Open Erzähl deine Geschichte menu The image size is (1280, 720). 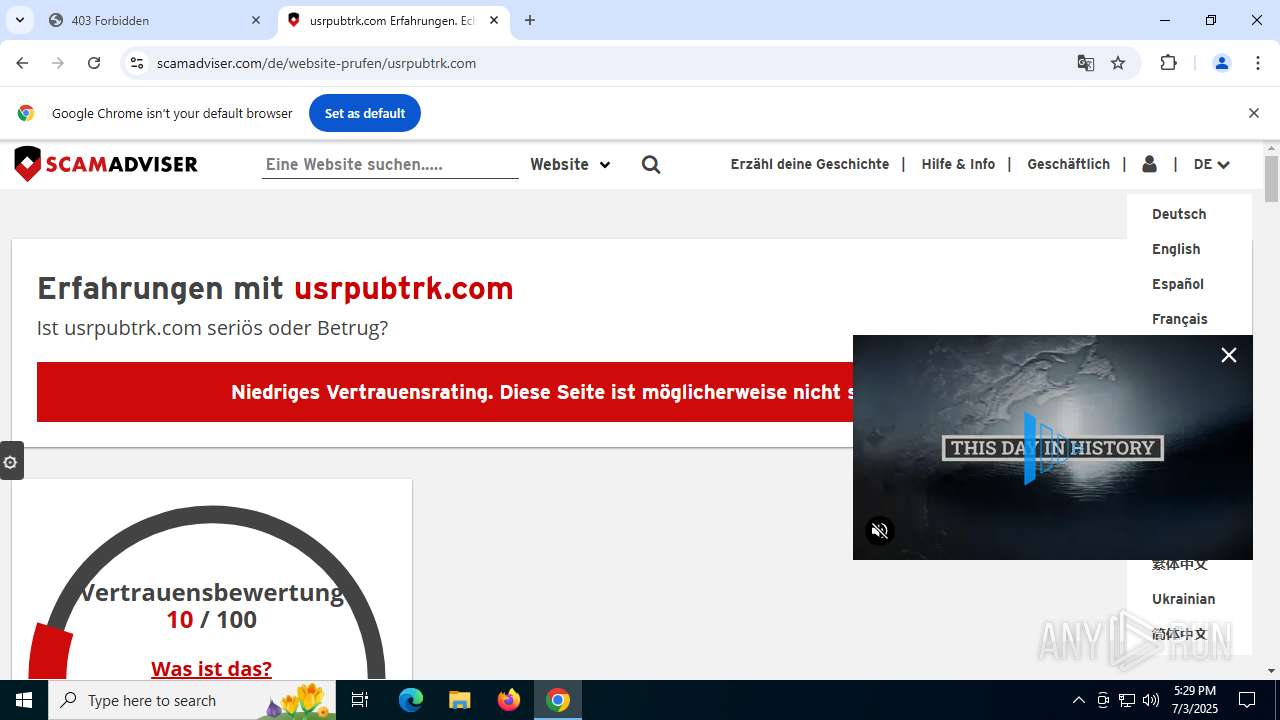point(810,164)
